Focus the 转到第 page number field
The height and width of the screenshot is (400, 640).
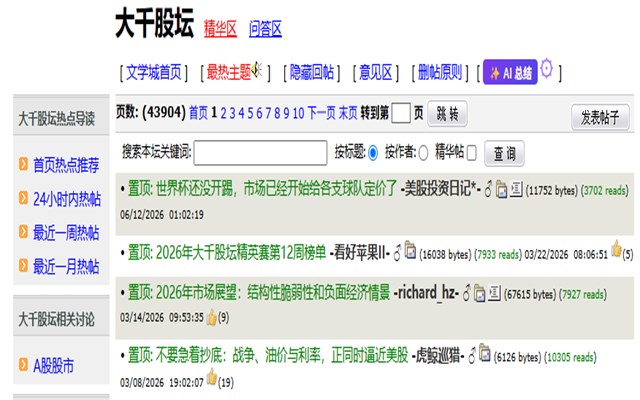tap(401, 113)
